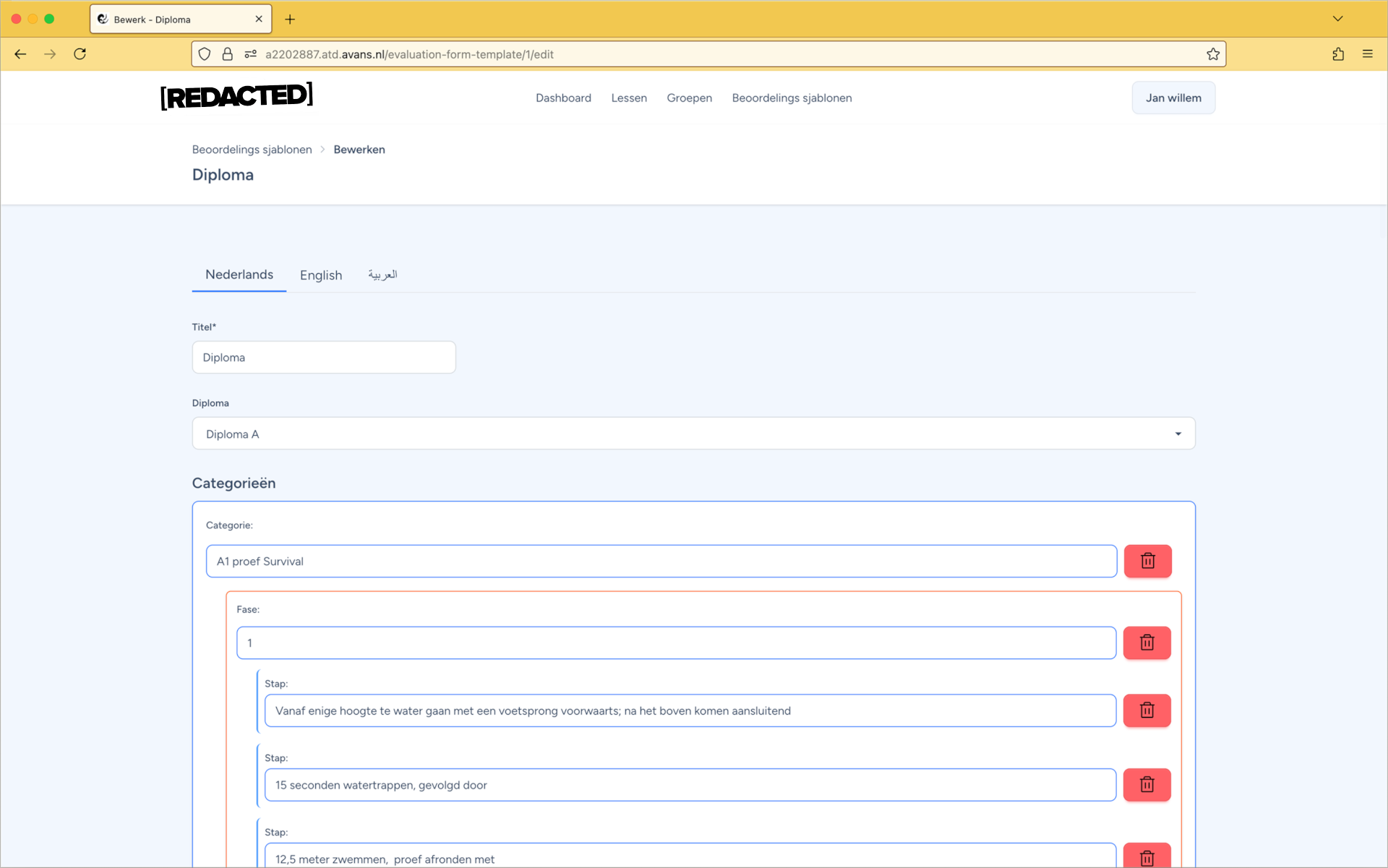Delete the A1 proef Survival category

[x=1147, y=561]
